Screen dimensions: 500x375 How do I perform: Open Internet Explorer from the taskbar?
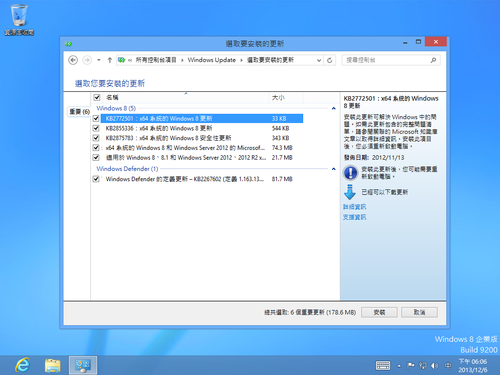coord(22,365)
